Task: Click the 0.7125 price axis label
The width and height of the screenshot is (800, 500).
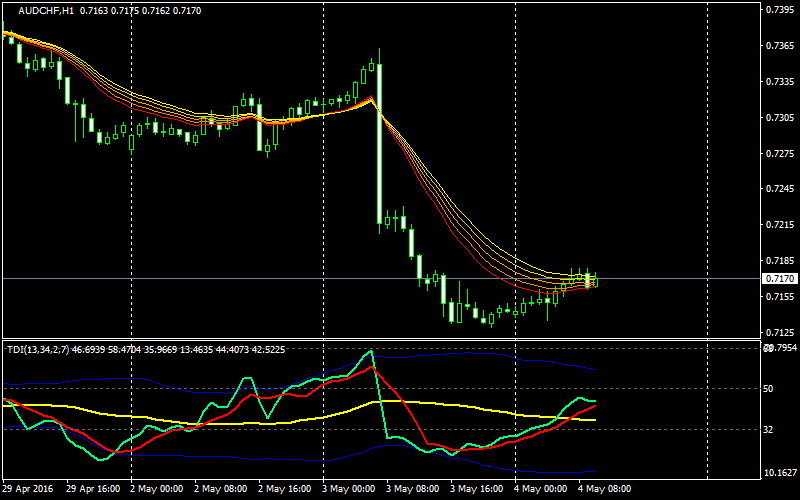Action: [x=778, y=332]
